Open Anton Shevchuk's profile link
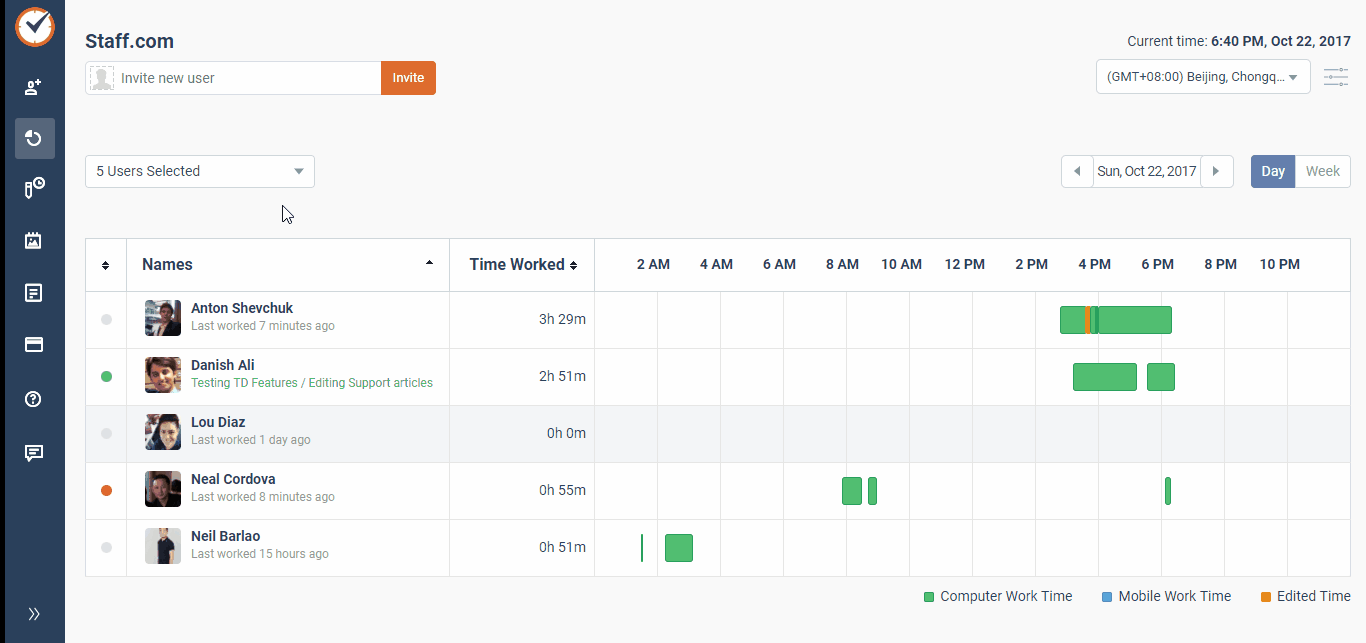 [x=242, y=308]
